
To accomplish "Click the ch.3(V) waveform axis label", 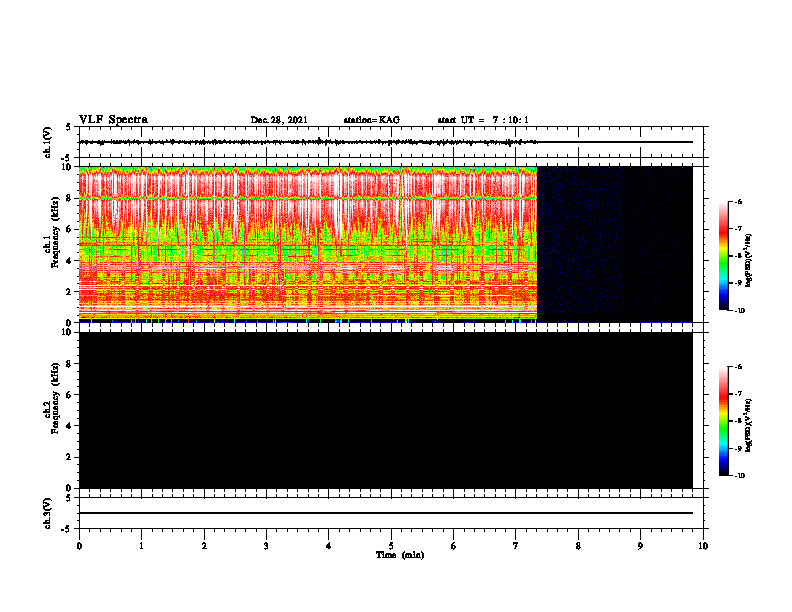I will tap(47, 513).
